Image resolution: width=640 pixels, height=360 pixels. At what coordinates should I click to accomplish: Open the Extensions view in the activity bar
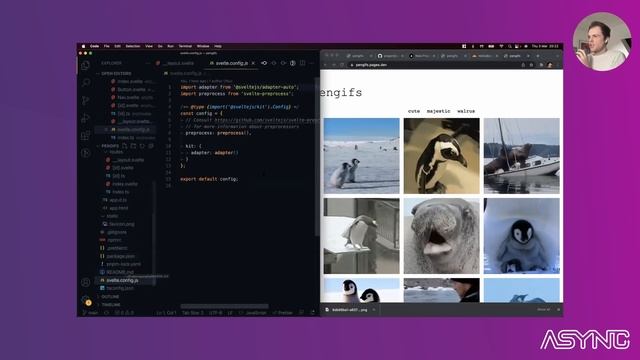pyautogui.click(x=85, y=136)
